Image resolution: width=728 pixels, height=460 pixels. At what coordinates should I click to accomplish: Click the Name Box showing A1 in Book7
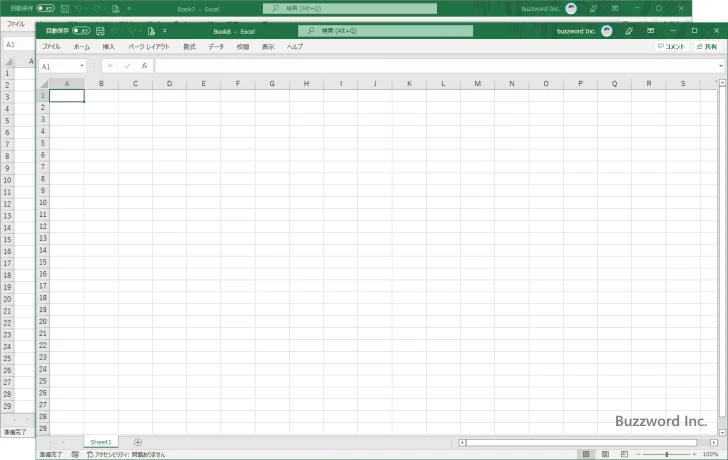click(x=18, y=45)
